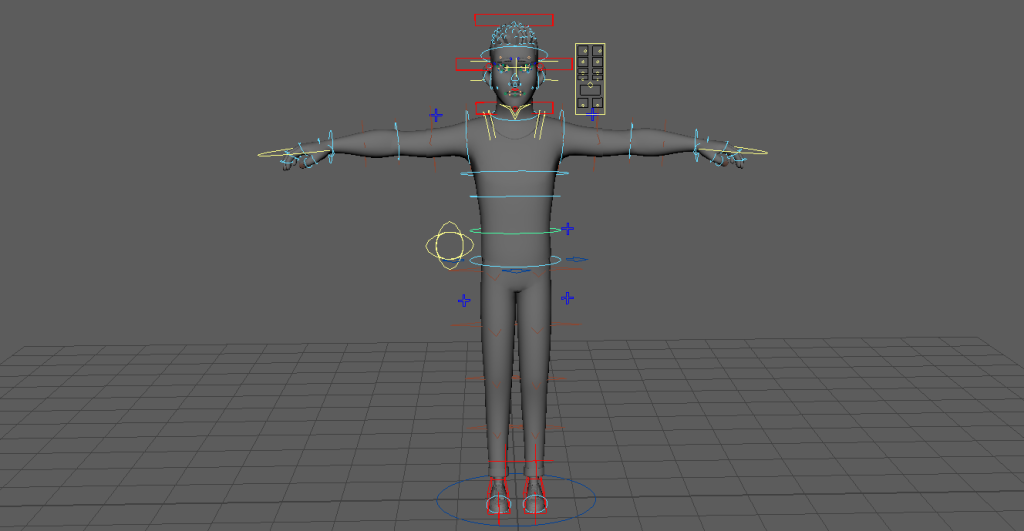Select large blue ellipse control around the feet
Image resolution: width=1024 pixels, height=531 pixels.
click(516, 500)
